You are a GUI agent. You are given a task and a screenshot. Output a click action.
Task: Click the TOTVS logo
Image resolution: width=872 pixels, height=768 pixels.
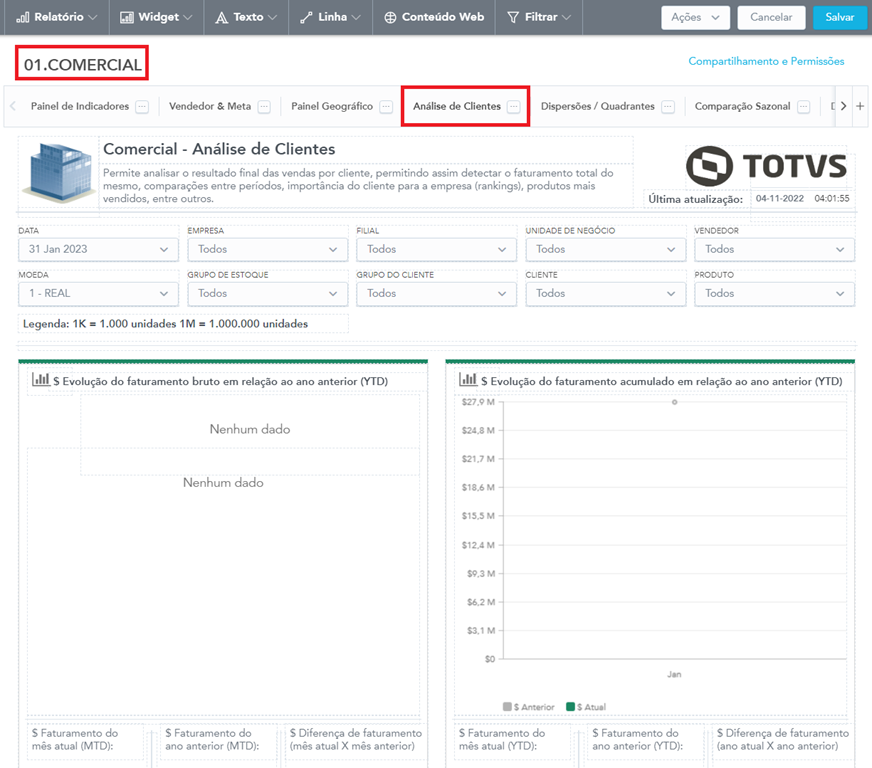point(766,166)
